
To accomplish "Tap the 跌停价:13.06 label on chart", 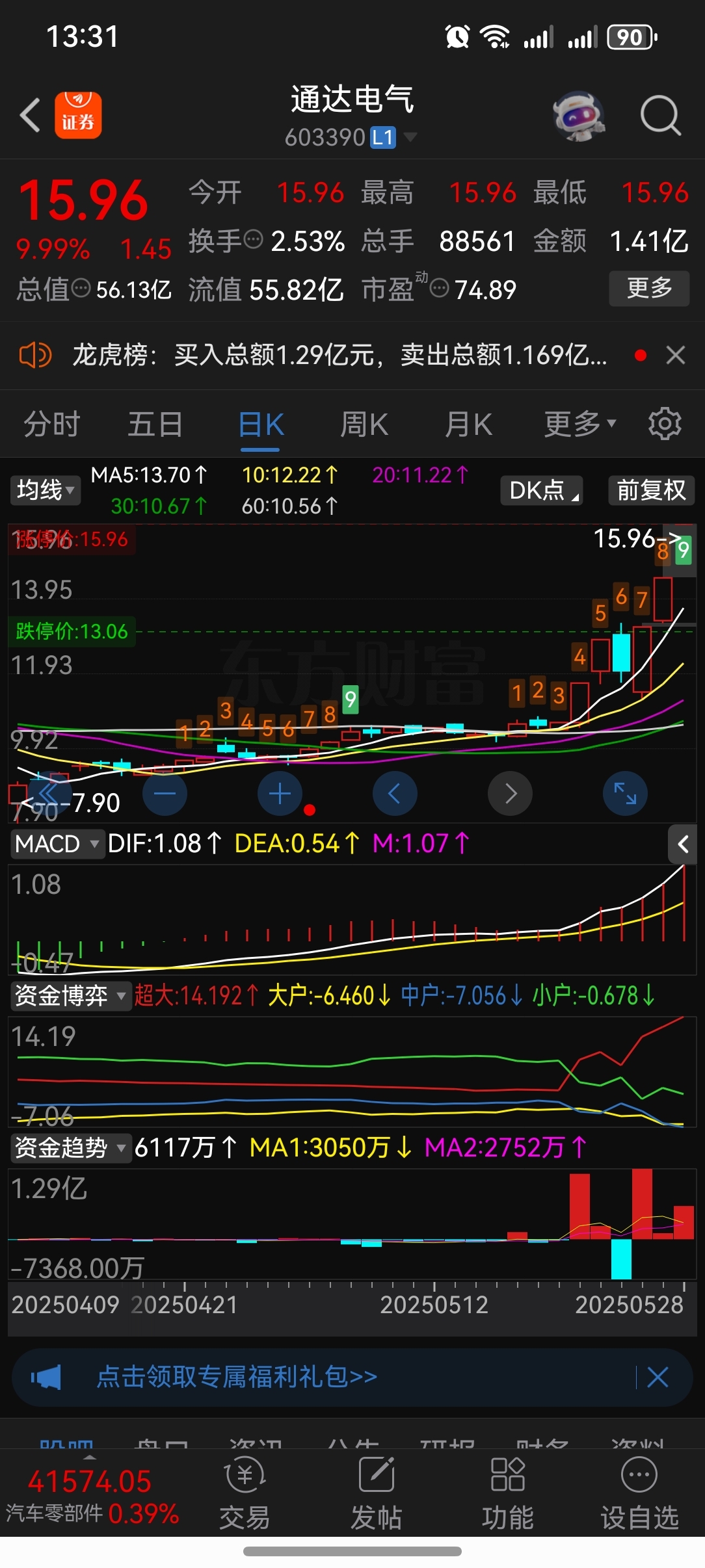I will [72, 631].
